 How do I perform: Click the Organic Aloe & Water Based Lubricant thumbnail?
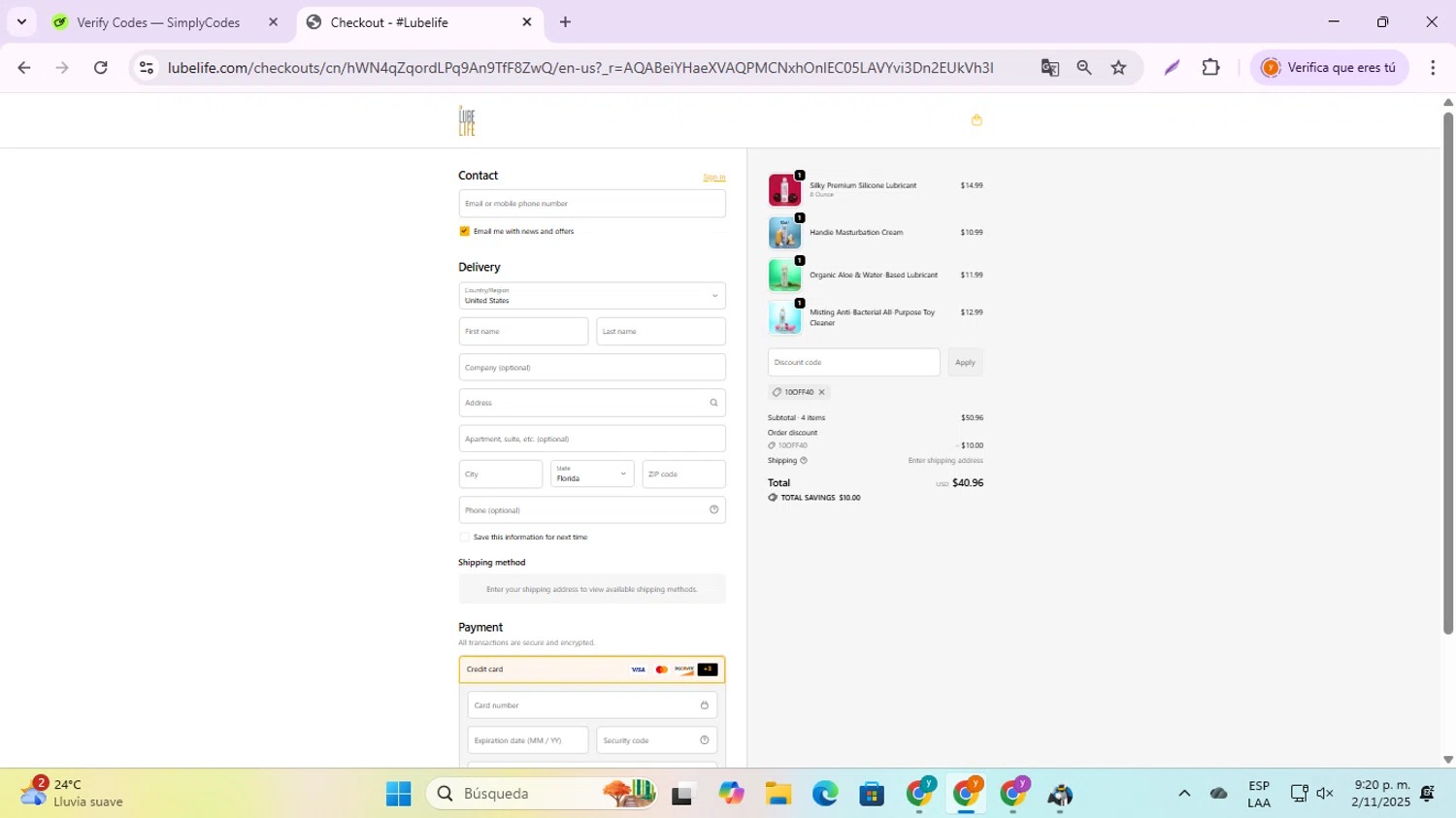click(x=784, y=276)
